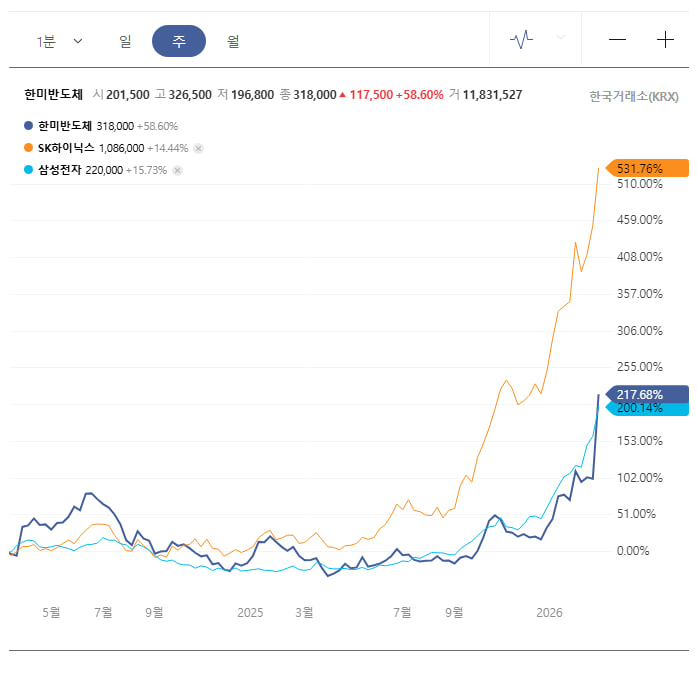Click the orange SK하이닉스 color dot
This screenshot has width=697, height=673.
pyautogui.click(x=28, y=148)
